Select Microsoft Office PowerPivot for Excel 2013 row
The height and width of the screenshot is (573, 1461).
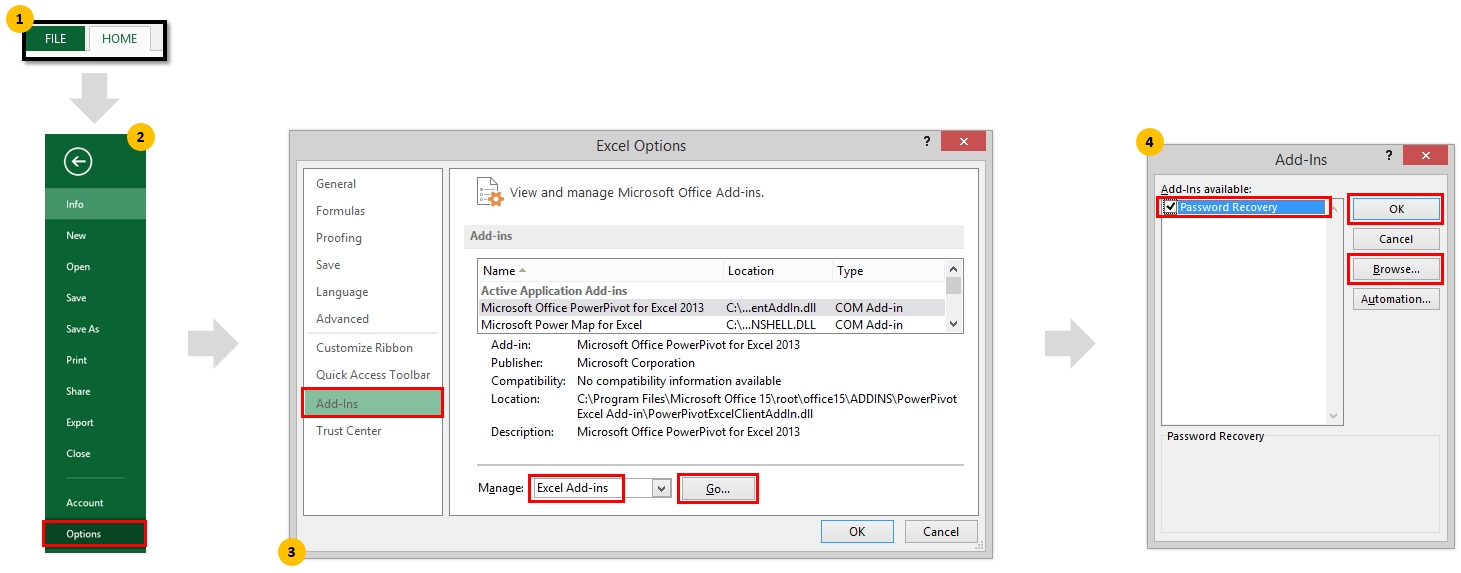tap(711, 307)
